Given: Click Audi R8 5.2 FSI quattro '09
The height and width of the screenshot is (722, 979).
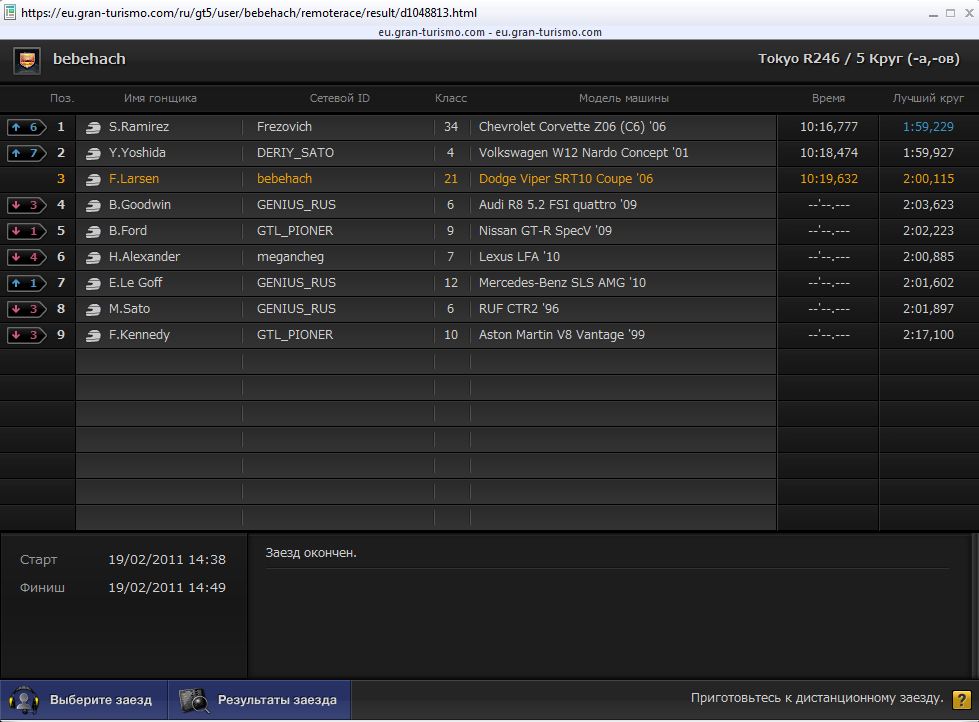Looking at the screenshot, I should 558,205.
